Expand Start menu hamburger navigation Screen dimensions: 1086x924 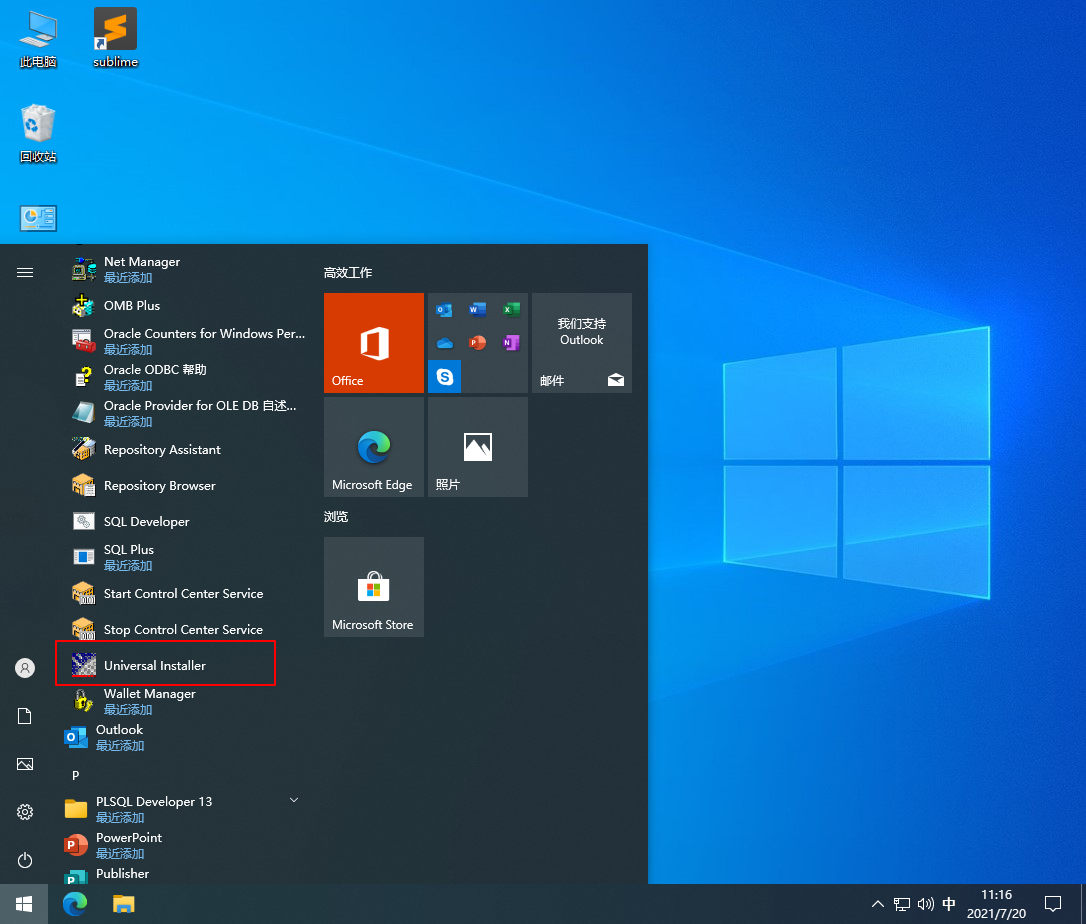point(25,272)
